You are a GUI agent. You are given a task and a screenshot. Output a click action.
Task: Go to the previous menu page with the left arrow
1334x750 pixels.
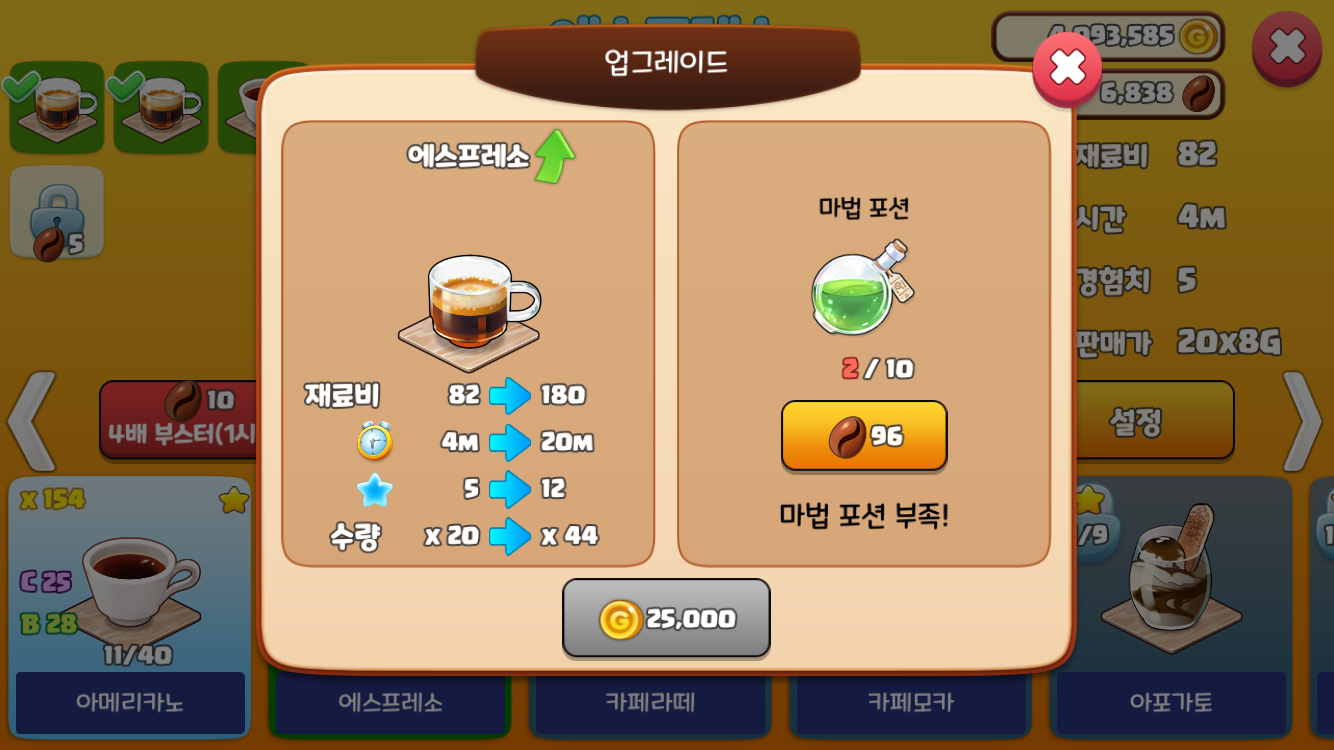32,422
